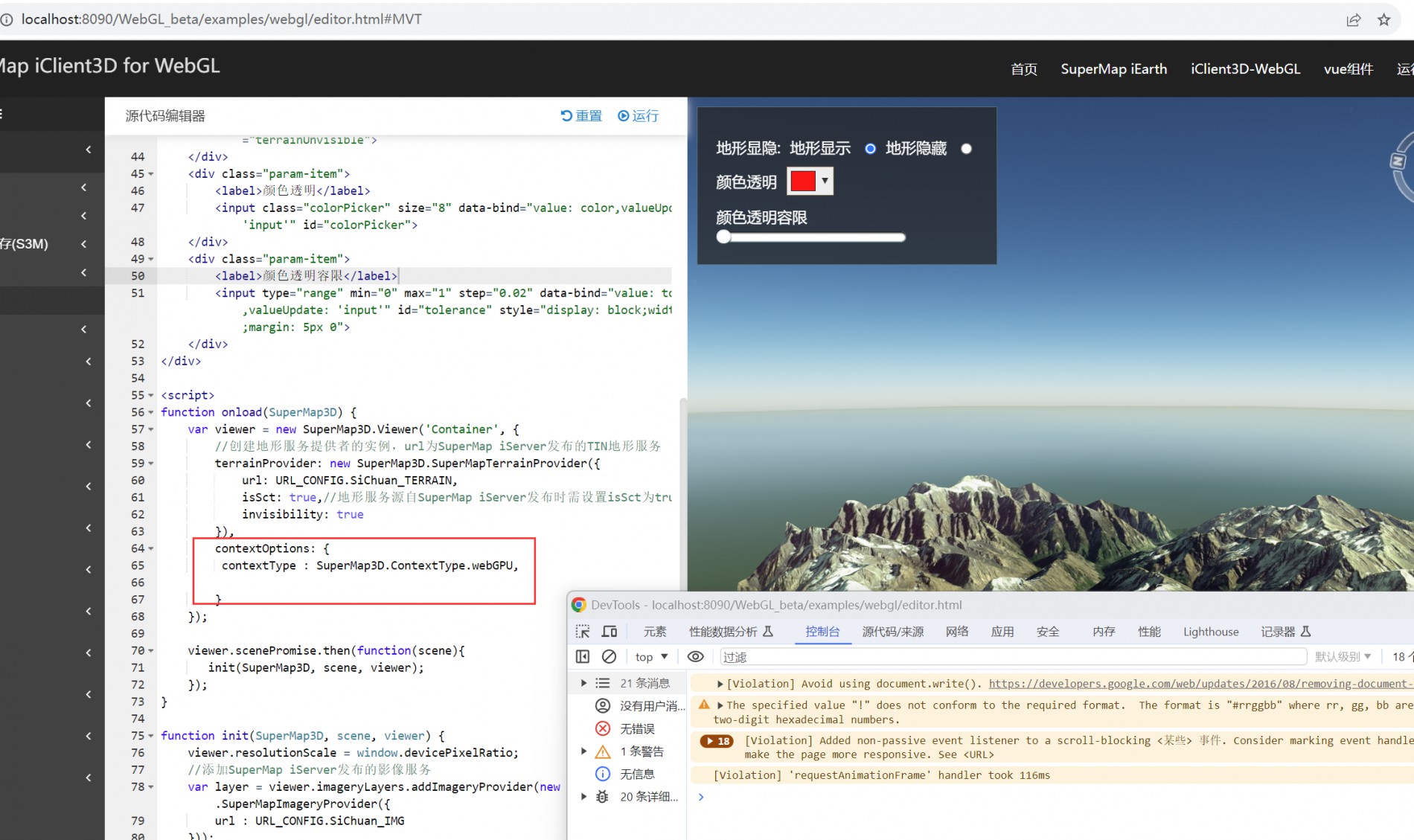Collapse the 存(S3M) sidebar category chevron
Image resolution: width=1414 pixels, height=840 pixels.
(x=83, y=243)
